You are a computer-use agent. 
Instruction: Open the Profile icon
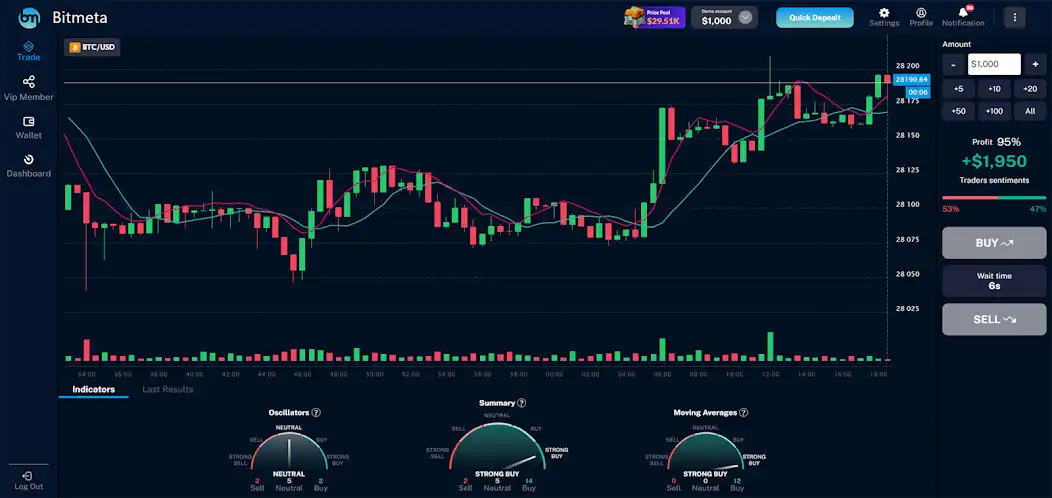click(x=921, y=13)
